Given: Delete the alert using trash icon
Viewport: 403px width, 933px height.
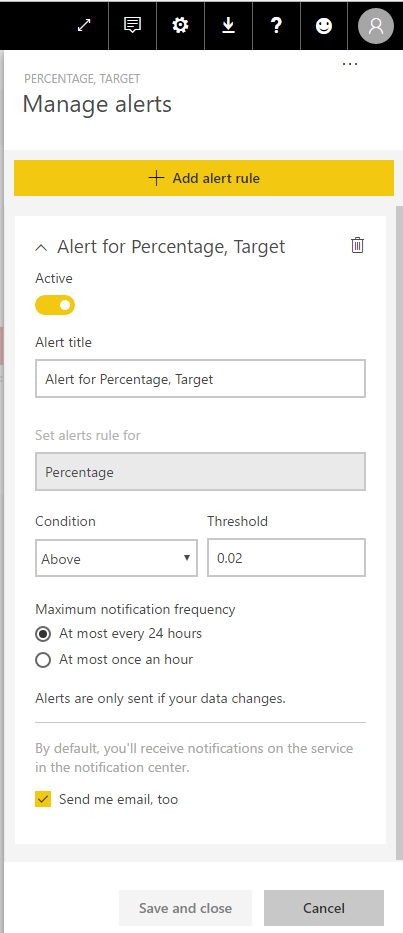Looking at the screenshot, I should tap(357, 245).
